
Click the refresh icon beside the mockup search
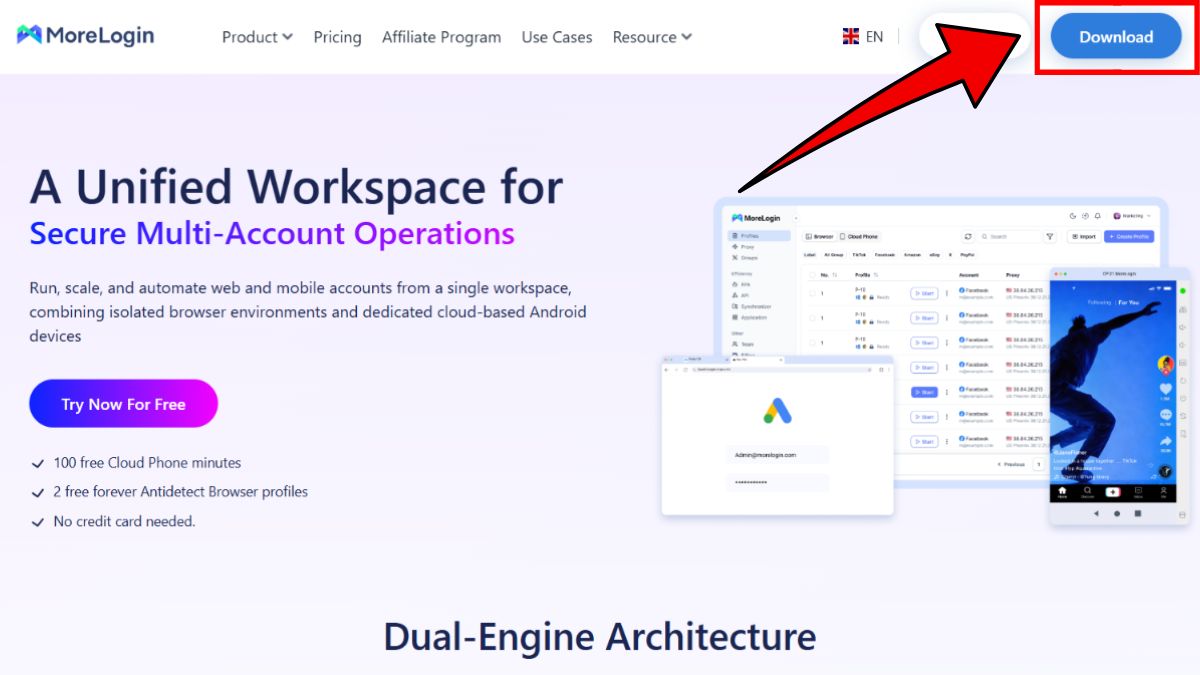(x=968, y=236)
